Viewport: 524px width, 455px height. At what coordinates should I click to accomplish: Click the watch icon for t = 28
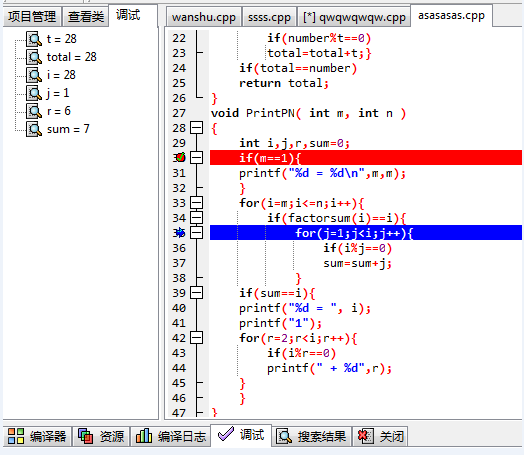[34, 39]
